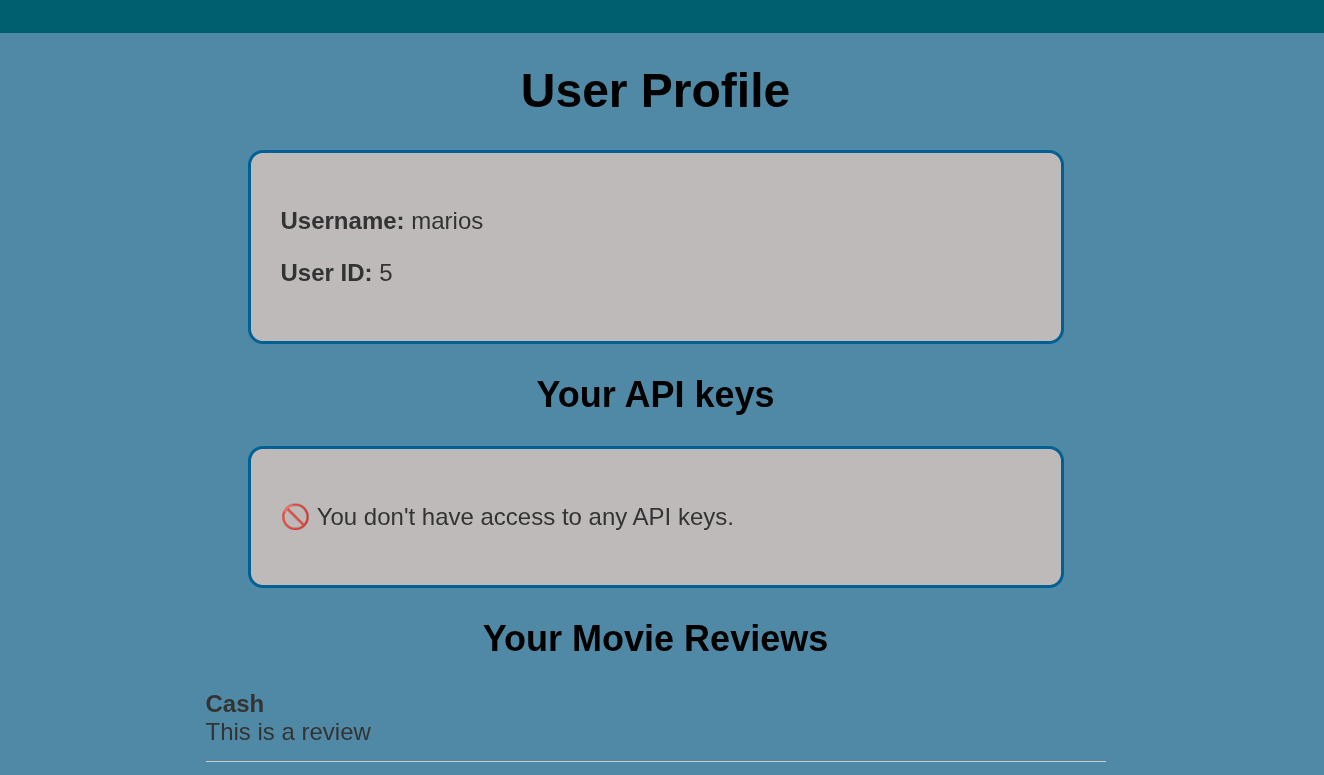Click the dark teal top navigation bar
Image resolution: width=1324 pixels, height=775 pixels.
coord(662,16)
